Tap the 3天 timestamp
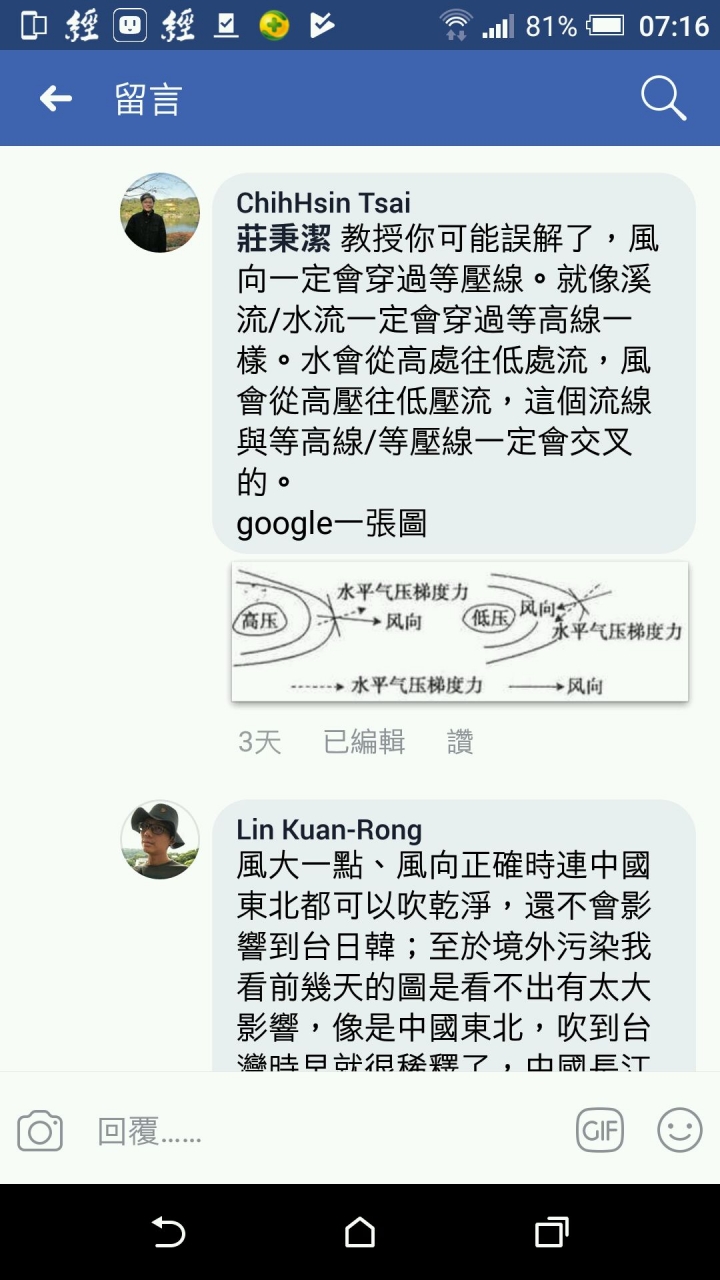720x1280 pixels. pyautogui.click(x=259, y=742)
